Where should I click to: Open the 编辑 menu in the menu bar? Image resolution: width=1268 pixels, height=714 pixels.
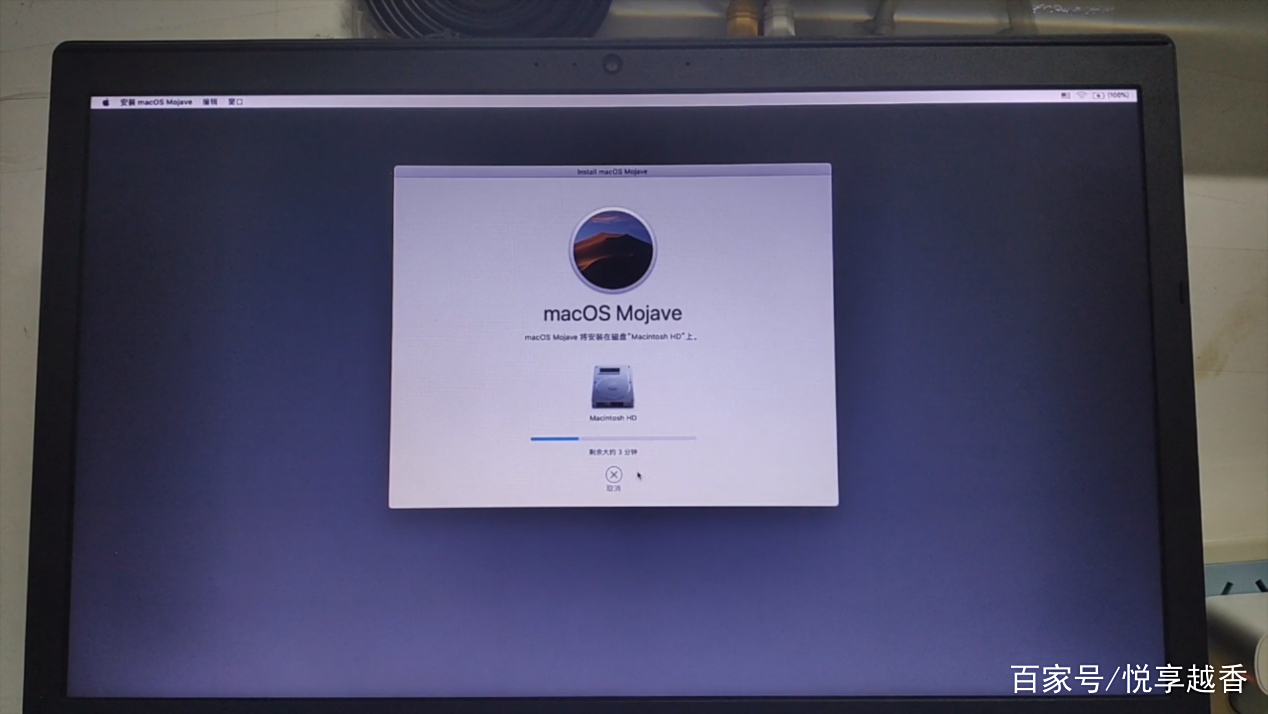click(x=210, y=102)
